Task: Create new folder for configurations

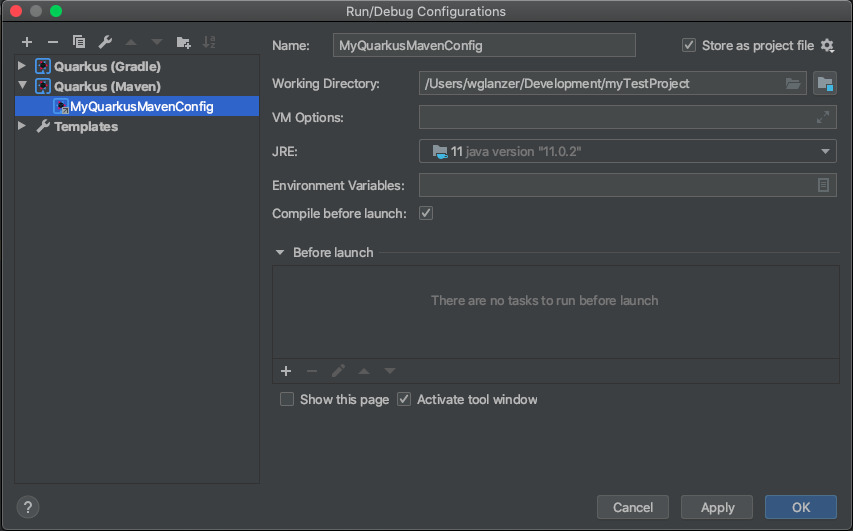Action: point(183,42)
